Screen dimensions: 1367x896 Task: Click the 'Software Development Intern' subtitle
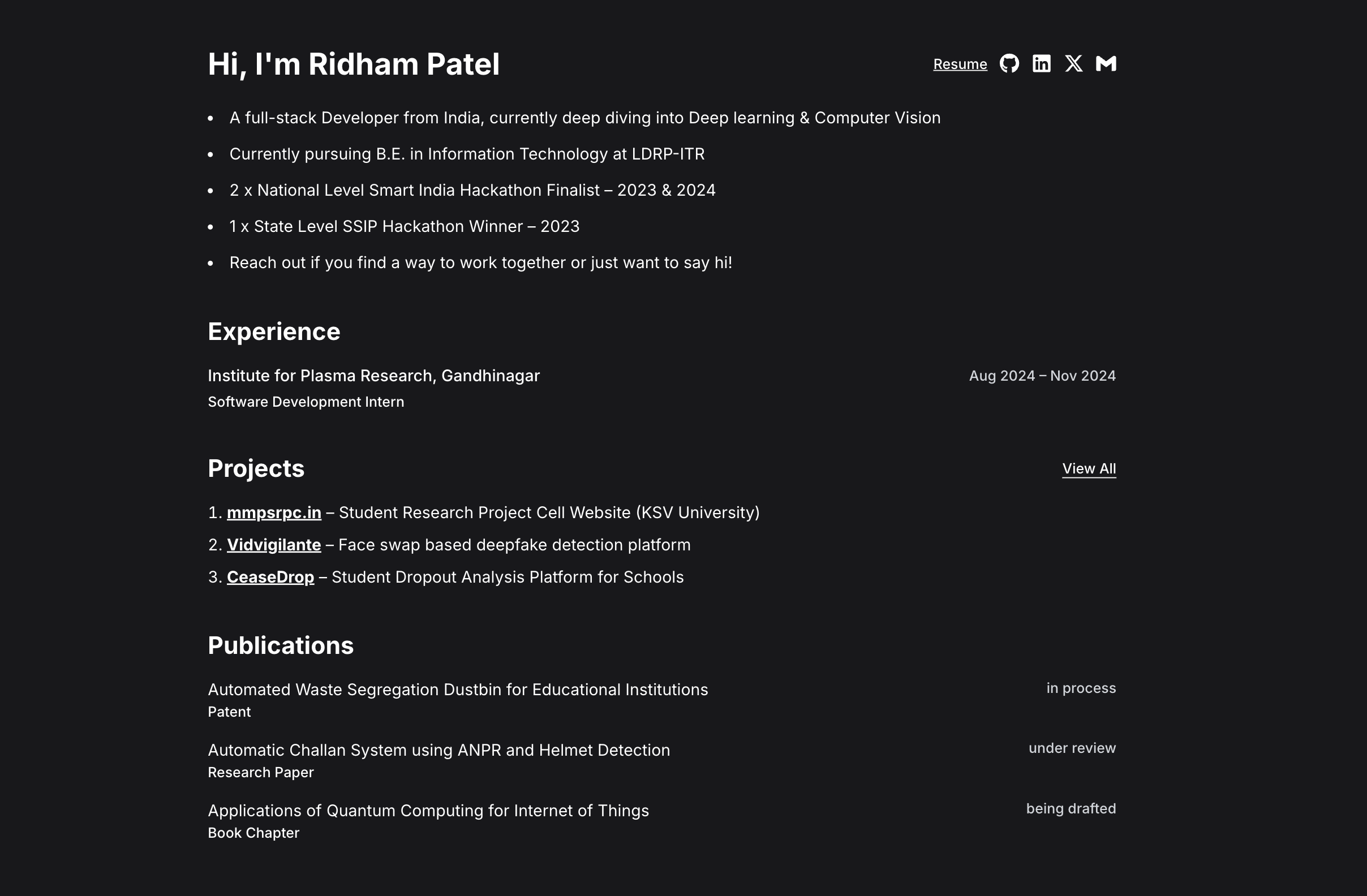click(x=306, y=402)
